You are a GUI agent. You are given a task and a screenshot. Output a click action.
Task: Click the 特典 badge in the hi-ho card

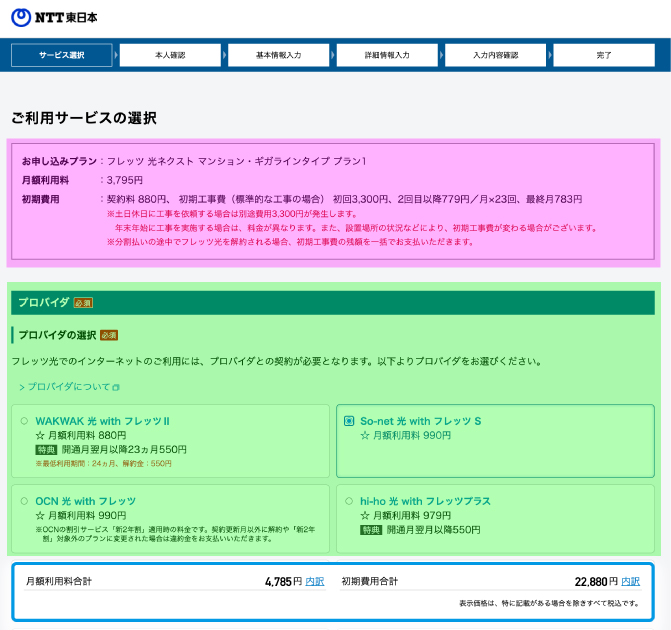coord(371,530)
